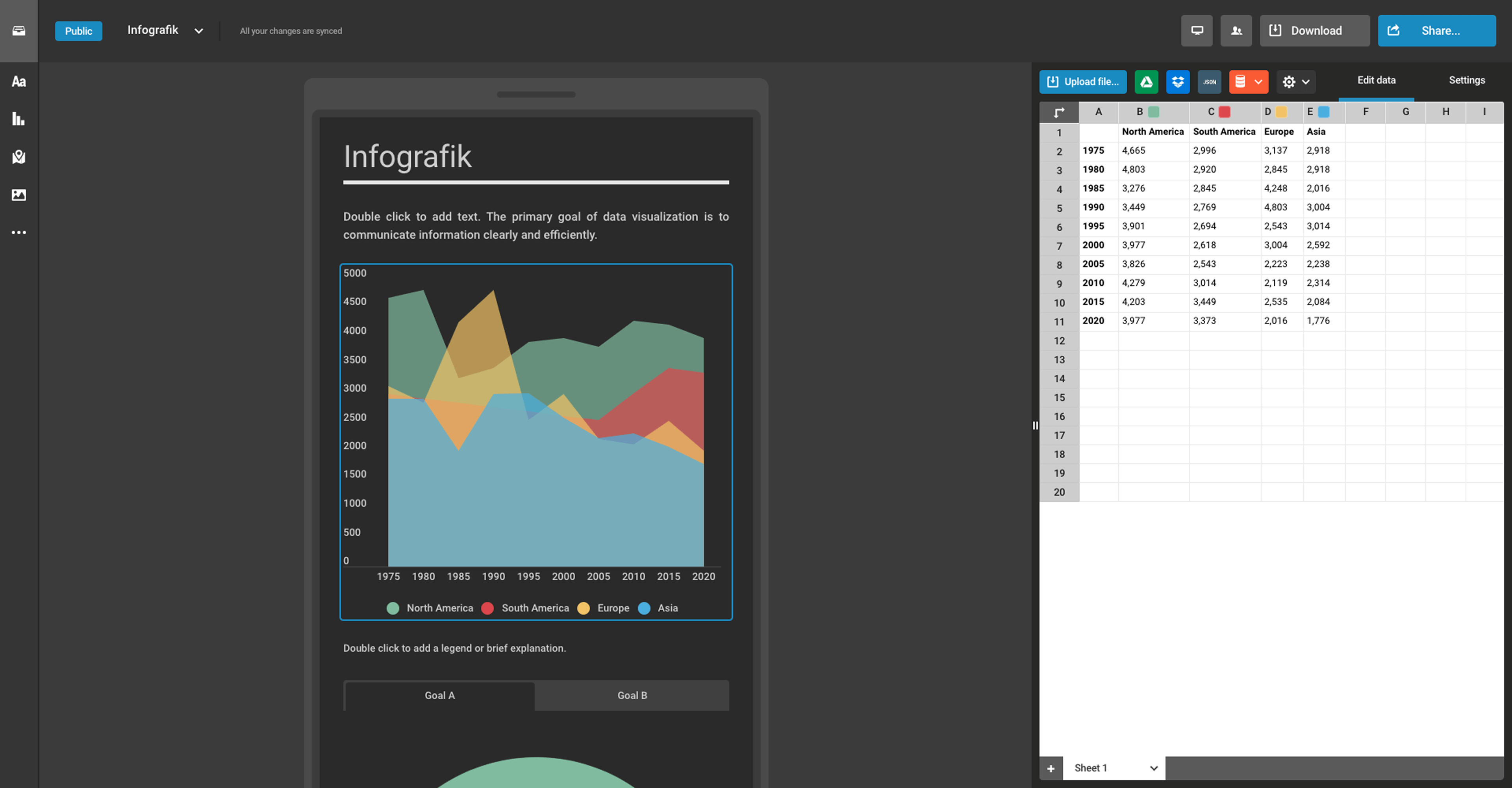
Task: Open the presentation preview monitor icon
Action: pos(1197,30)
